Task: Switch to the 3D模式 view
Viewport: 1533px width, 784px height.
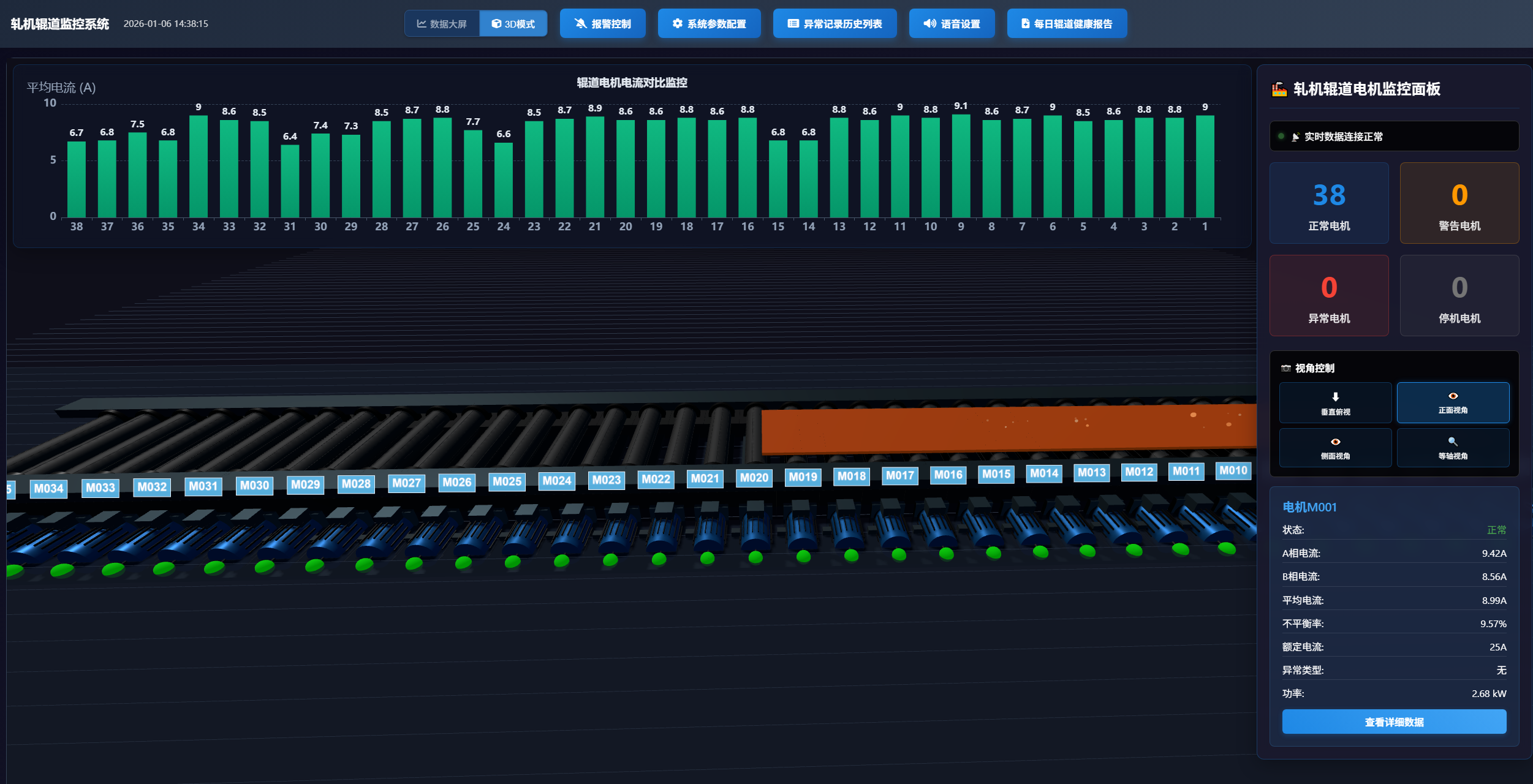Action: coord(513,24)
